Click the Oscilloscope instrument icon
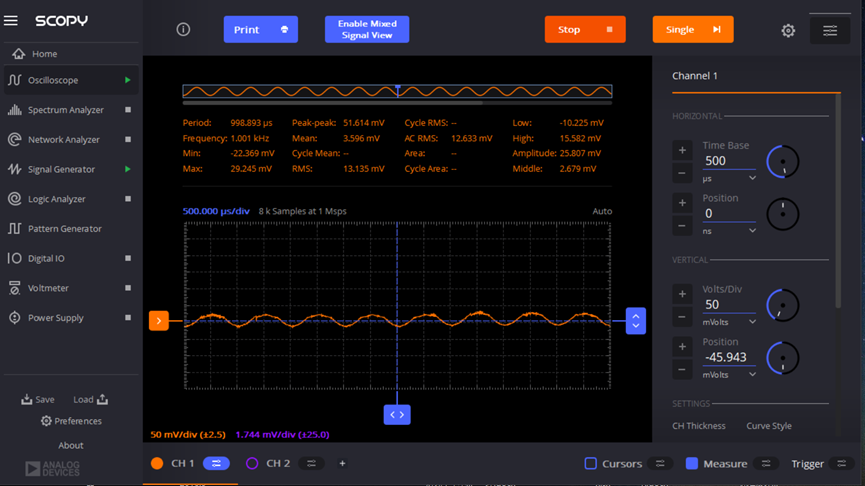 15,80
